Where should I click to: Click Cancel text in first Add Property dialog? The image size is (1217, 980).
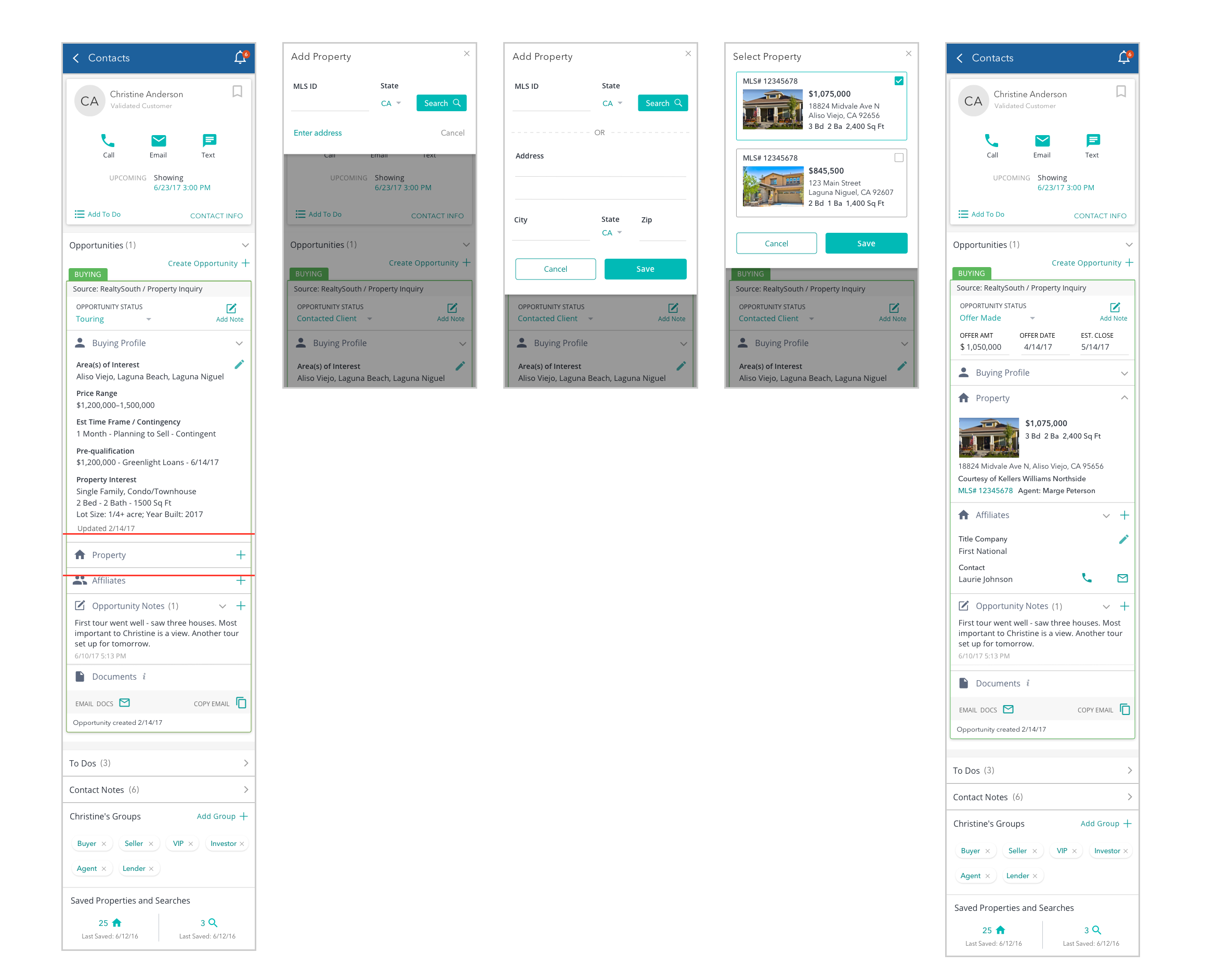coord(452,133)
